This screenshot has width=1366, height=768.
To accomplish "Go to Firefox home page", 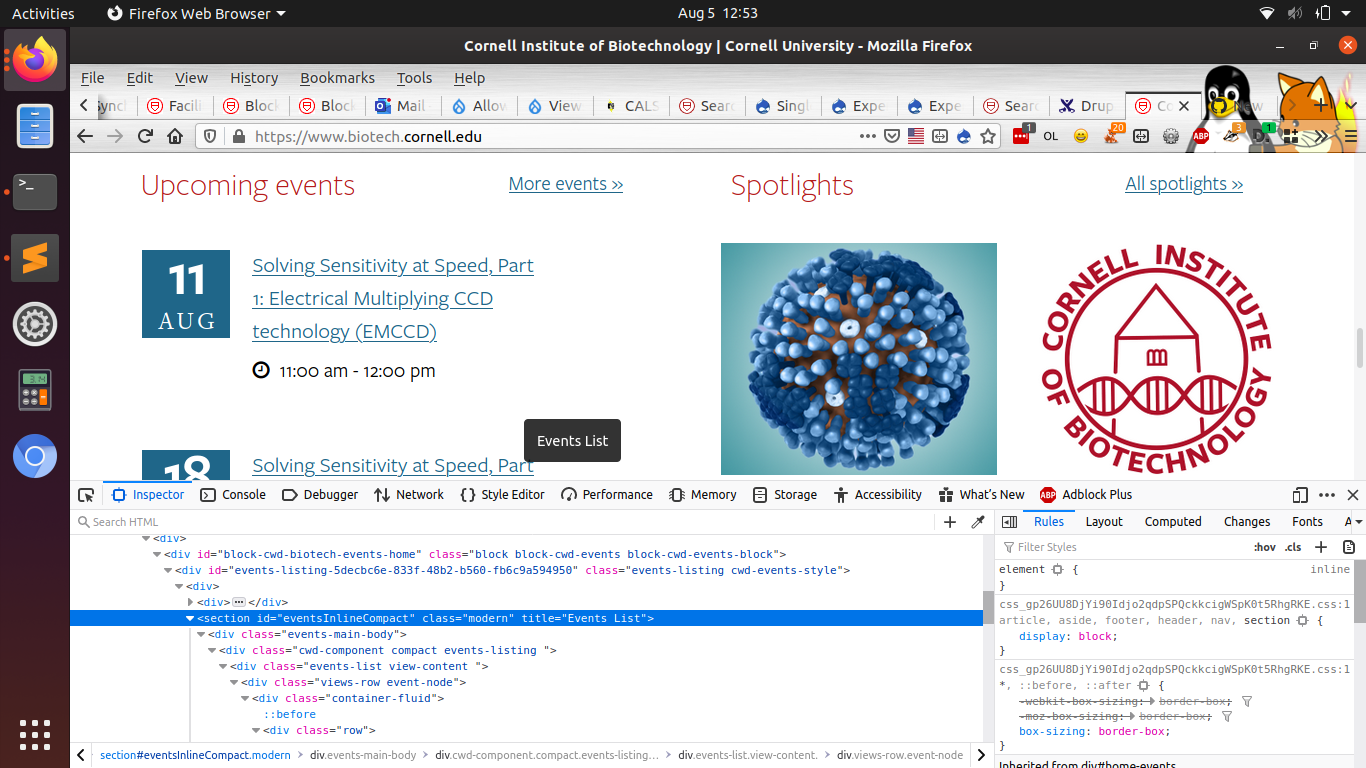I will [175, 136].
